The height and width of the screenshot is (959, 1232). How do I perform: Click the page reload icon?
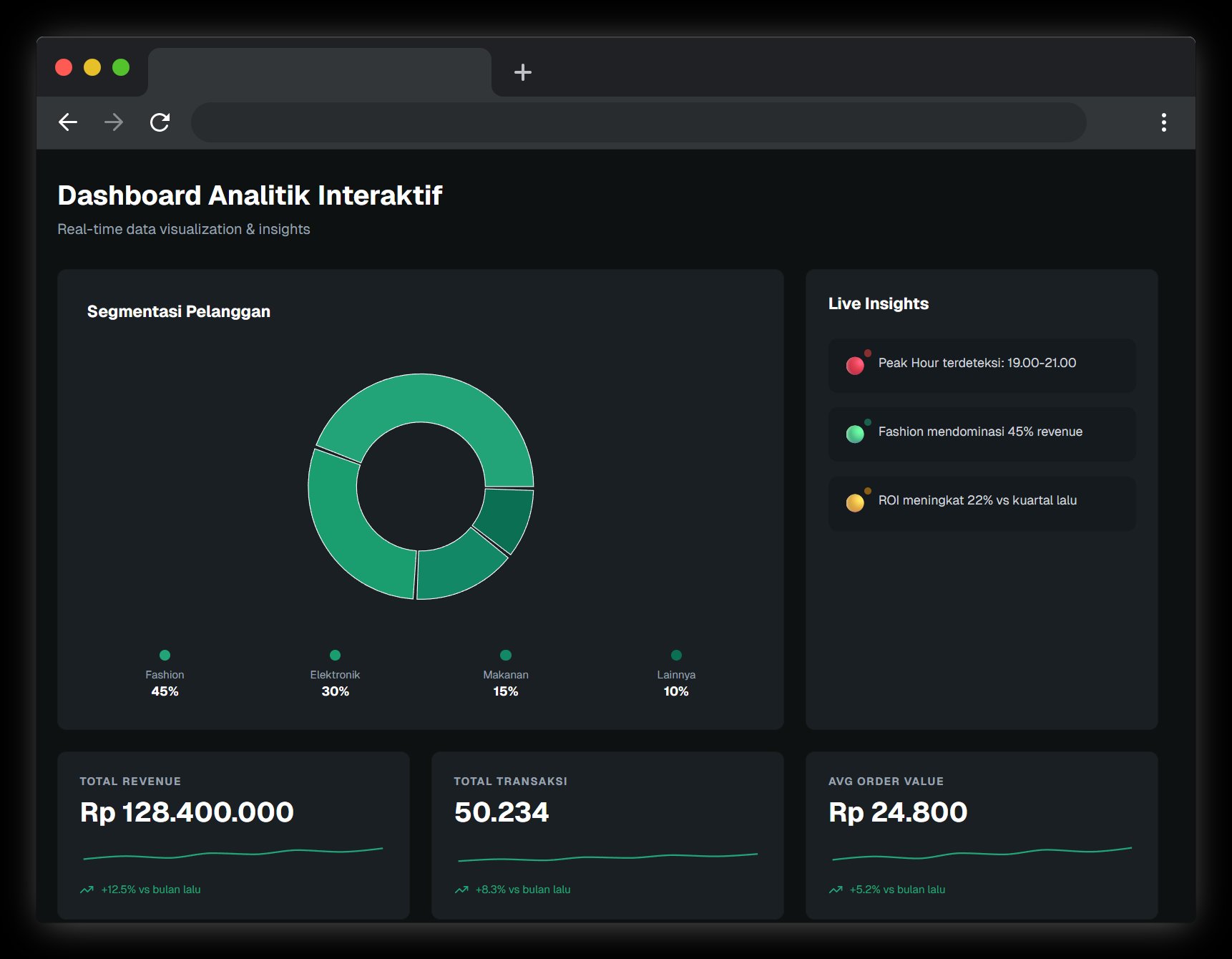tap(160, 122)
